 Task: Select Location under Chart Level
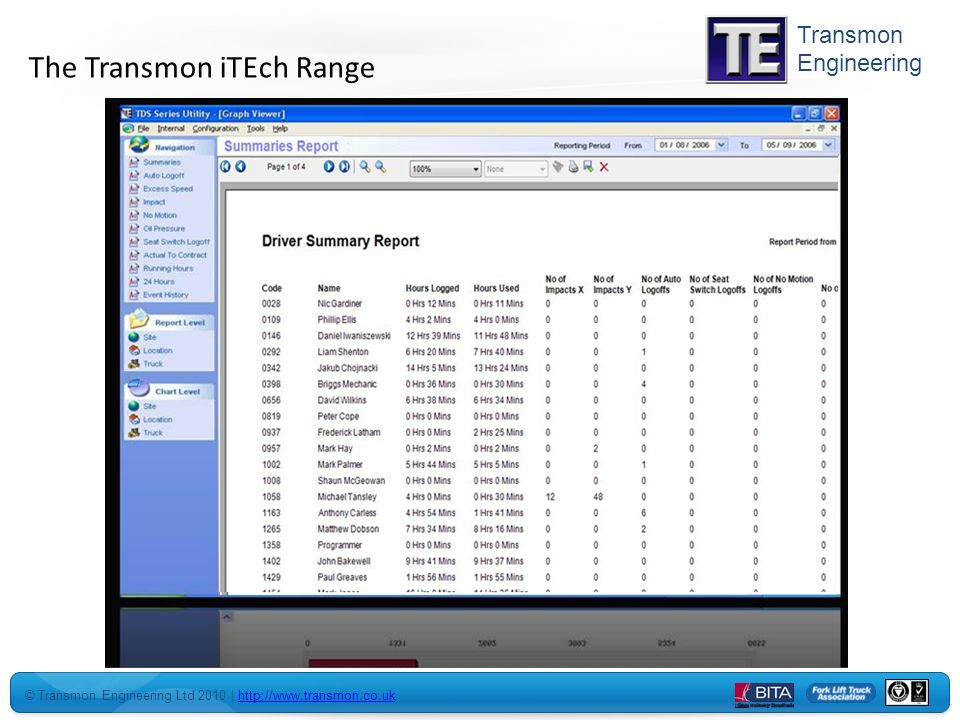click(157, 419)
